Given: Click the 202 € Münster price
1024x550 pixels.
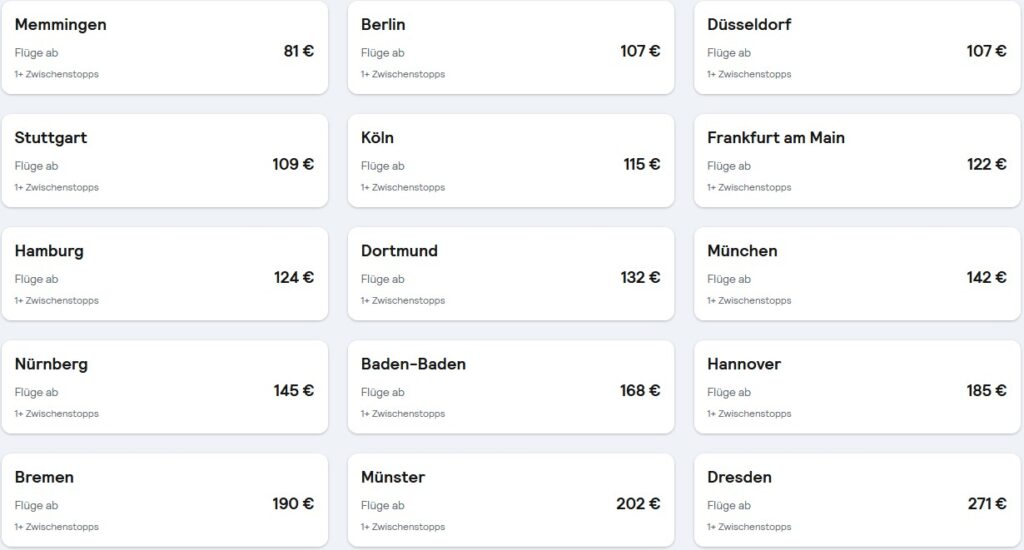Looking at the screenshot, I should coord(638,504).
